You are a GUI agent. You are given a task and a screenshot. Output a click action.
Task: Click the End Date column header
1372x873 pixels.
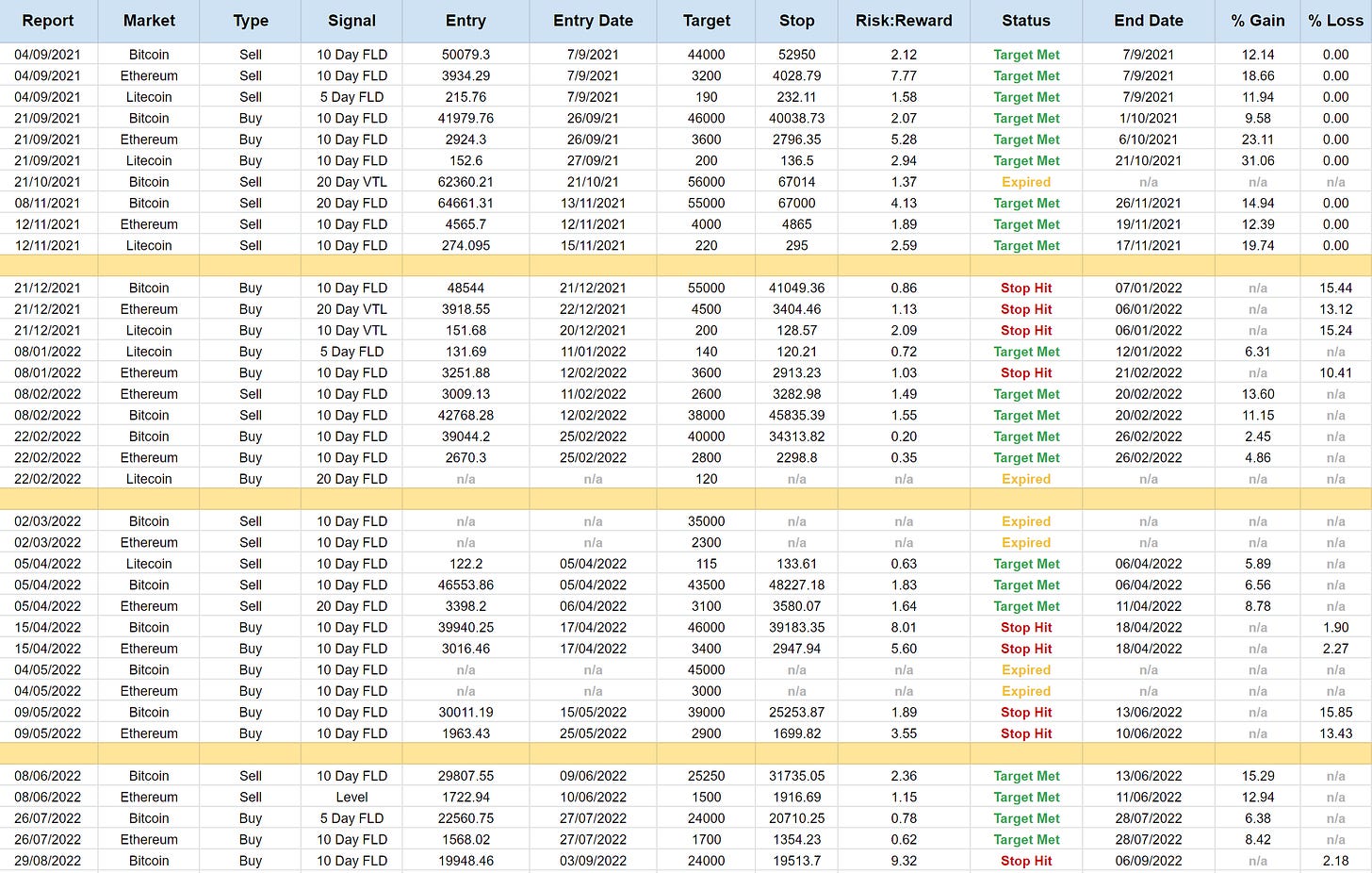click(x=1149, y=21)
